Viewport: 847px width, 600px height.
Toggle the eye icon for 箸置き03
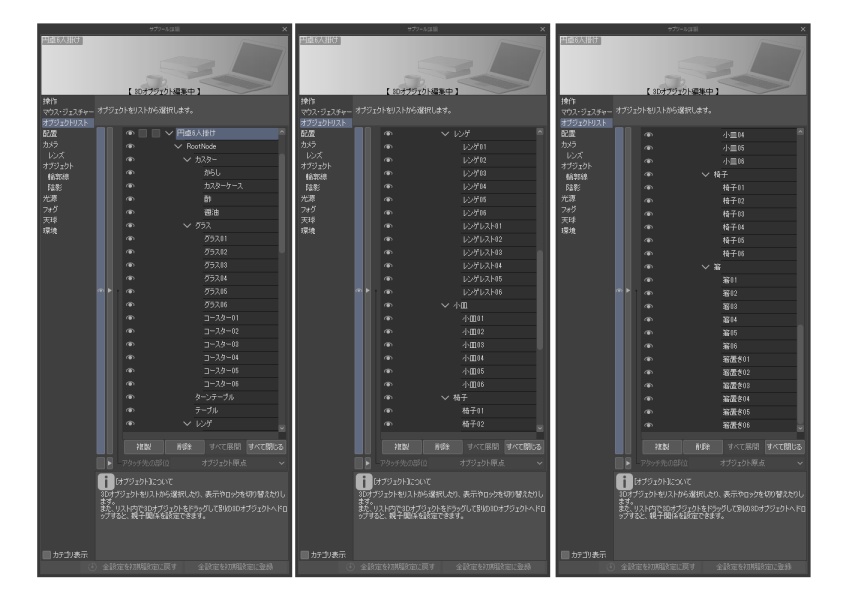pyautogui.click(x=648, y=386)
